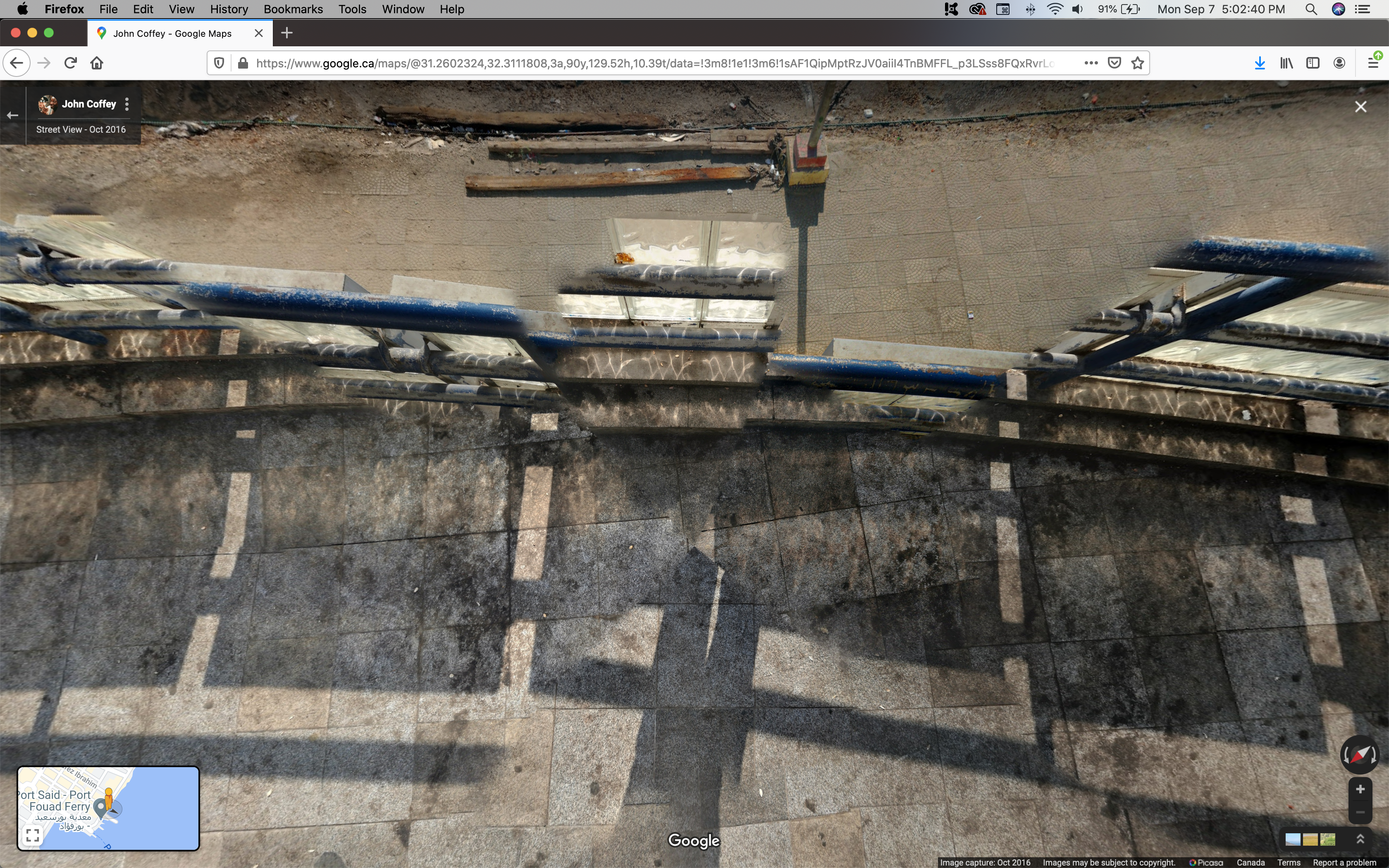Bookmark this page with the star icon

(x=1138, y=63)
